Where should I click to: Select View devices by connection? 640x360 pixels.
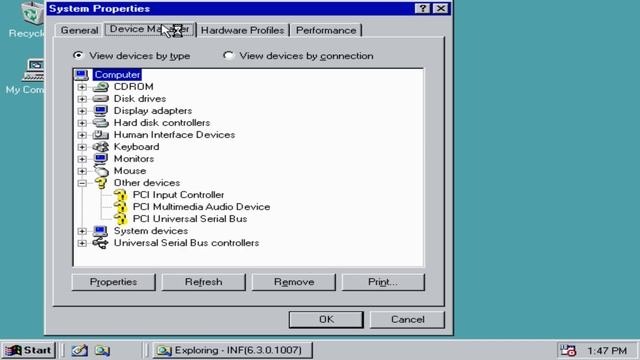298,56
